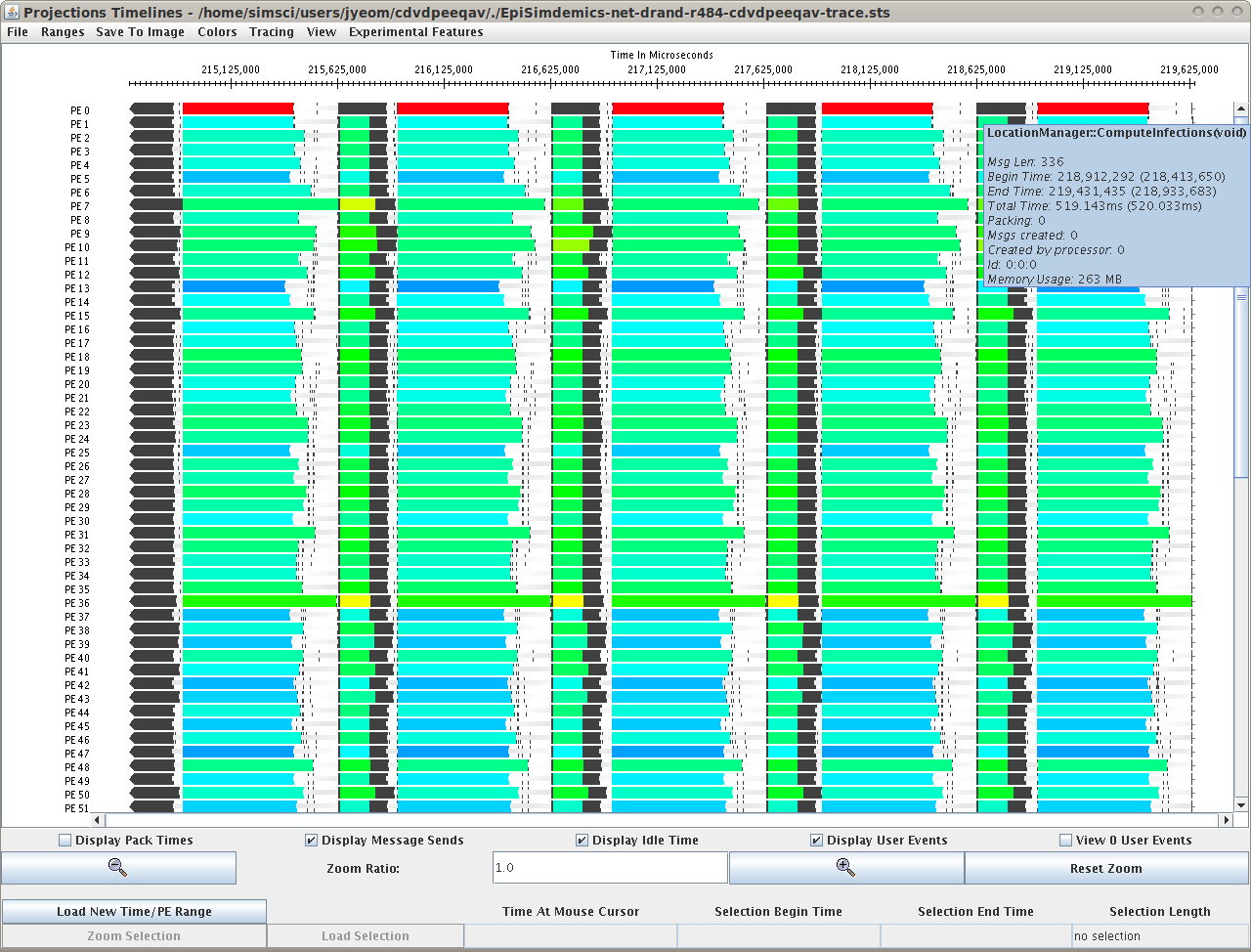Uncheck Display Message Sends
Viewport: 1251px width, 952px height.
312,841
